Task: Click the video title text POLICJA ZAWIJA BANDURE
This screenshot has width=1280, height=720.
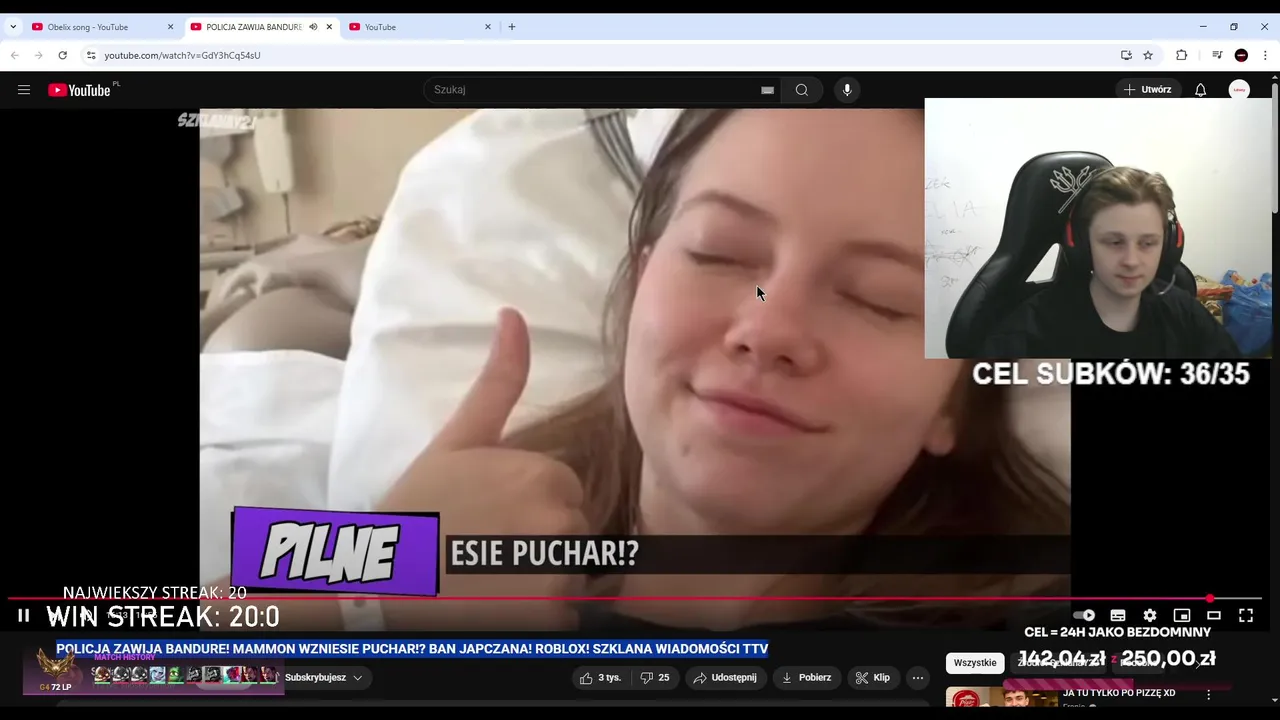Action: pyautogui.click(x=412, y=649)
